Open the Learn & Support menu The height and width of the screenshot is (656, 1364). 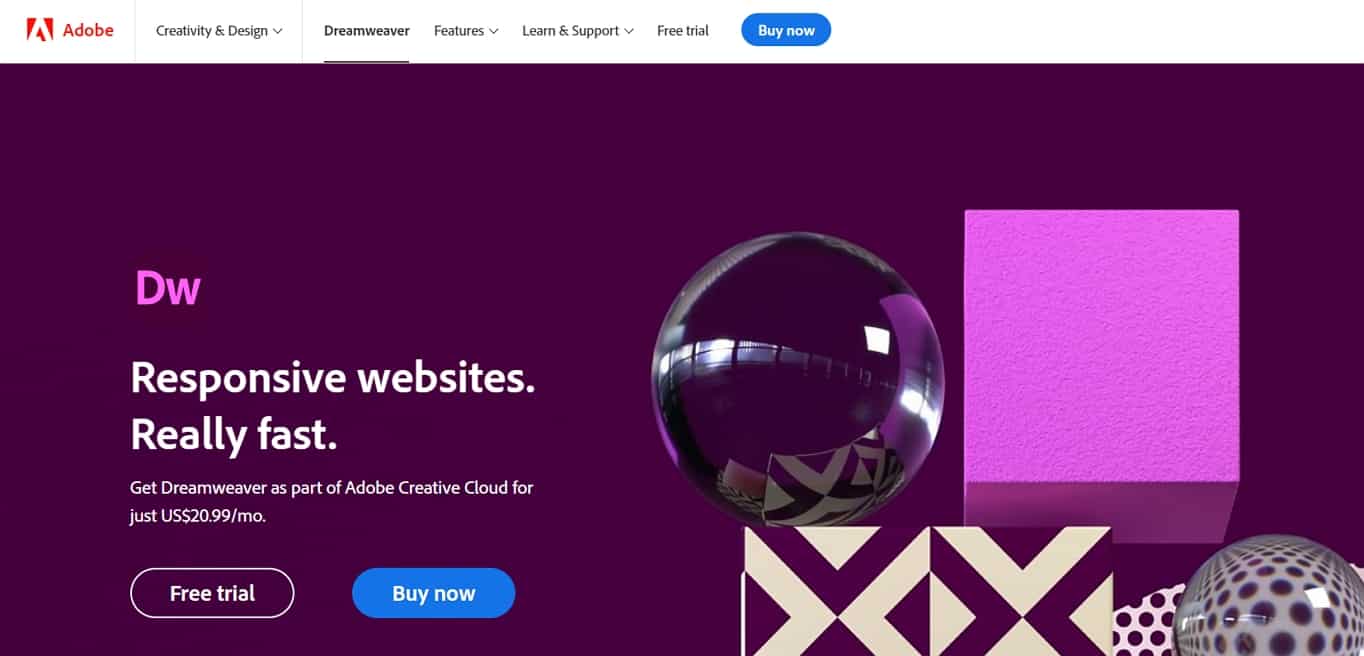pyautogui.click(x=578, y=31)
